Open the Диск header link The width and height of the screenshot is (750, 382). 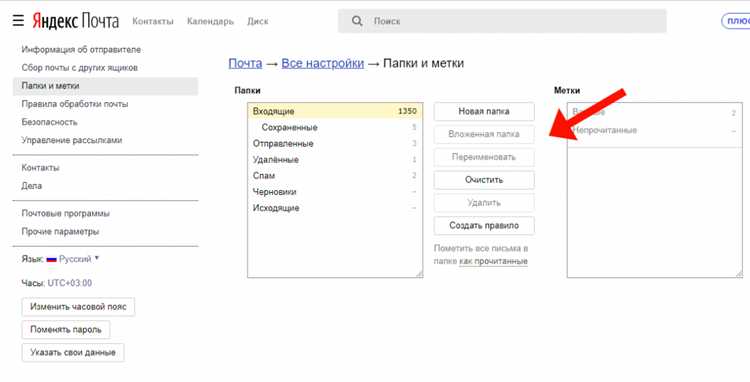click(x=258, y=21)
